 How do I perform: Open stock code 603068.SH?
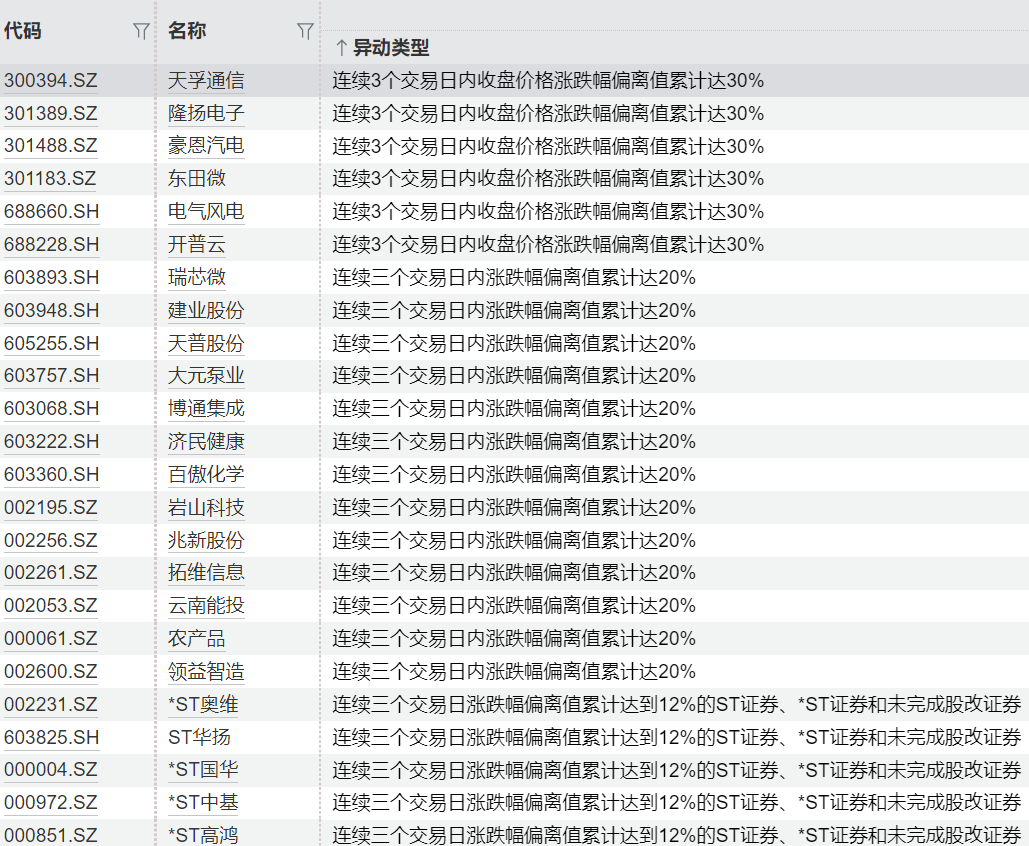[x=52, y=408]
